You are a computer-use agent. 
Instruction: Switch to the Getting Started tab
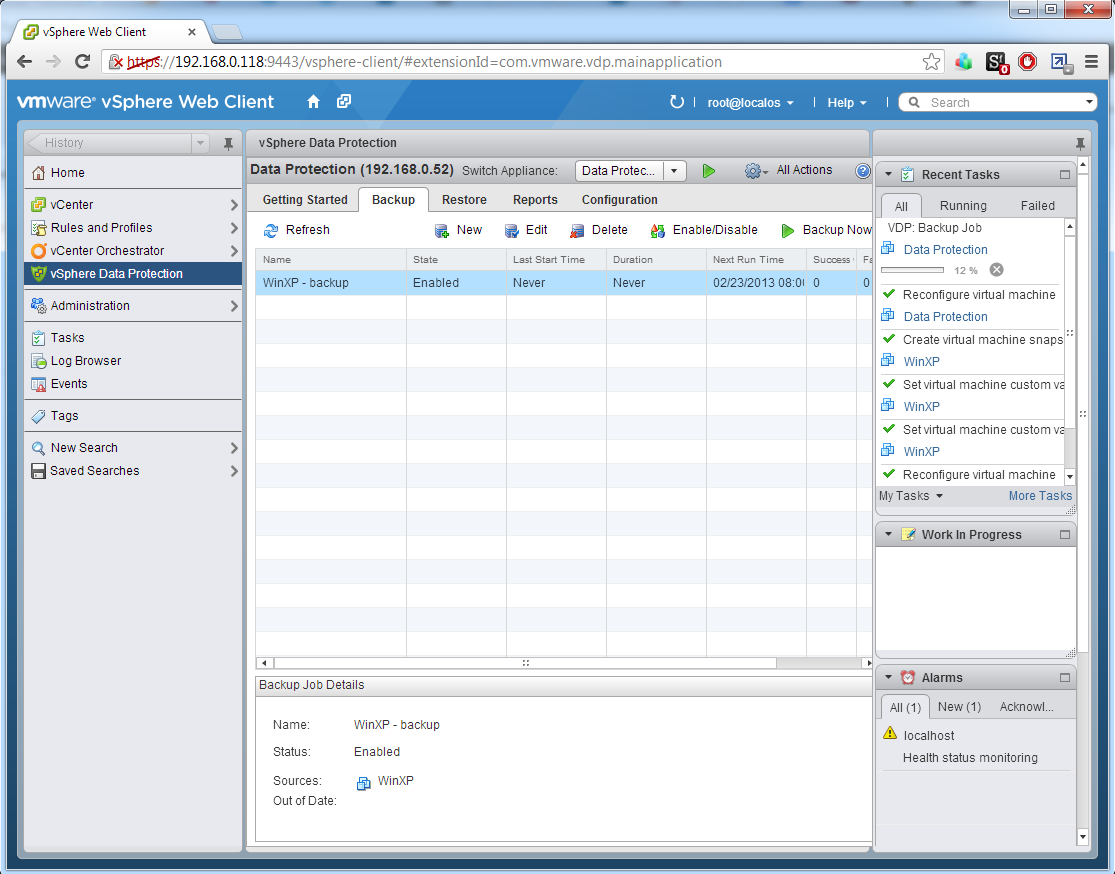(x=305, y=200)
